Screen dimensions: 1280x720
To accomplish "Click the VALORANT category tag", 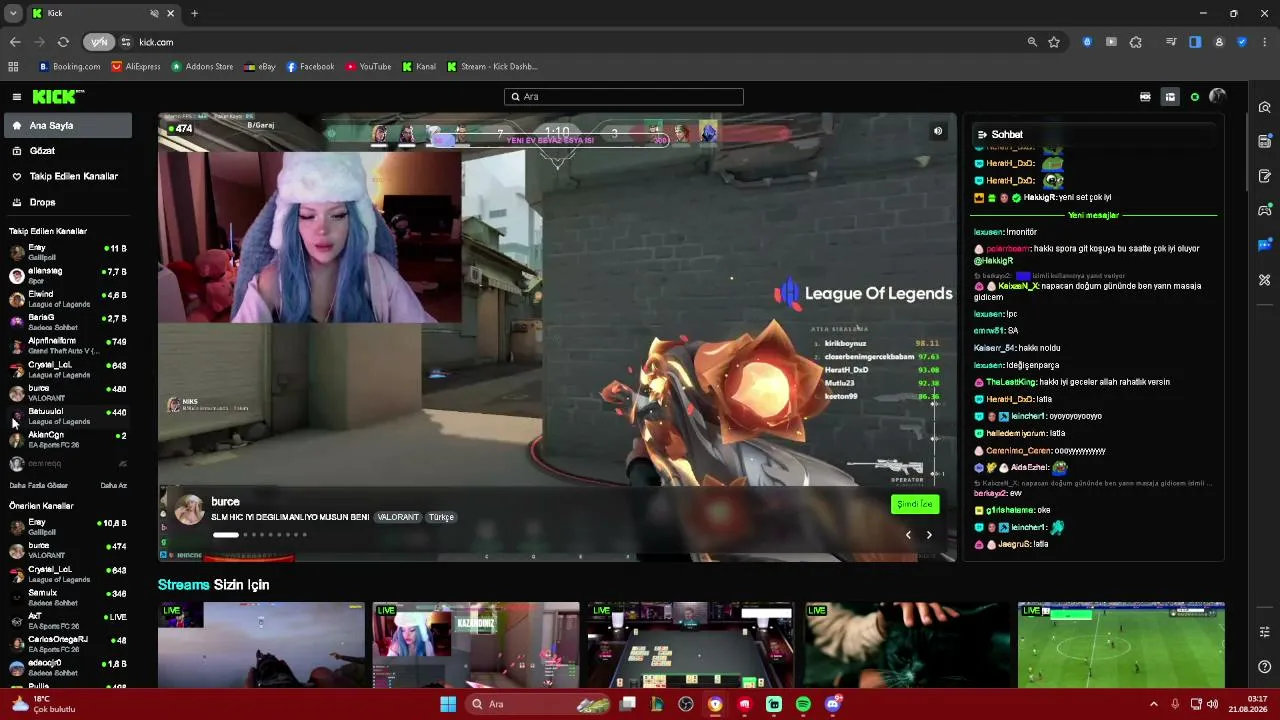I will pos(398,517).
